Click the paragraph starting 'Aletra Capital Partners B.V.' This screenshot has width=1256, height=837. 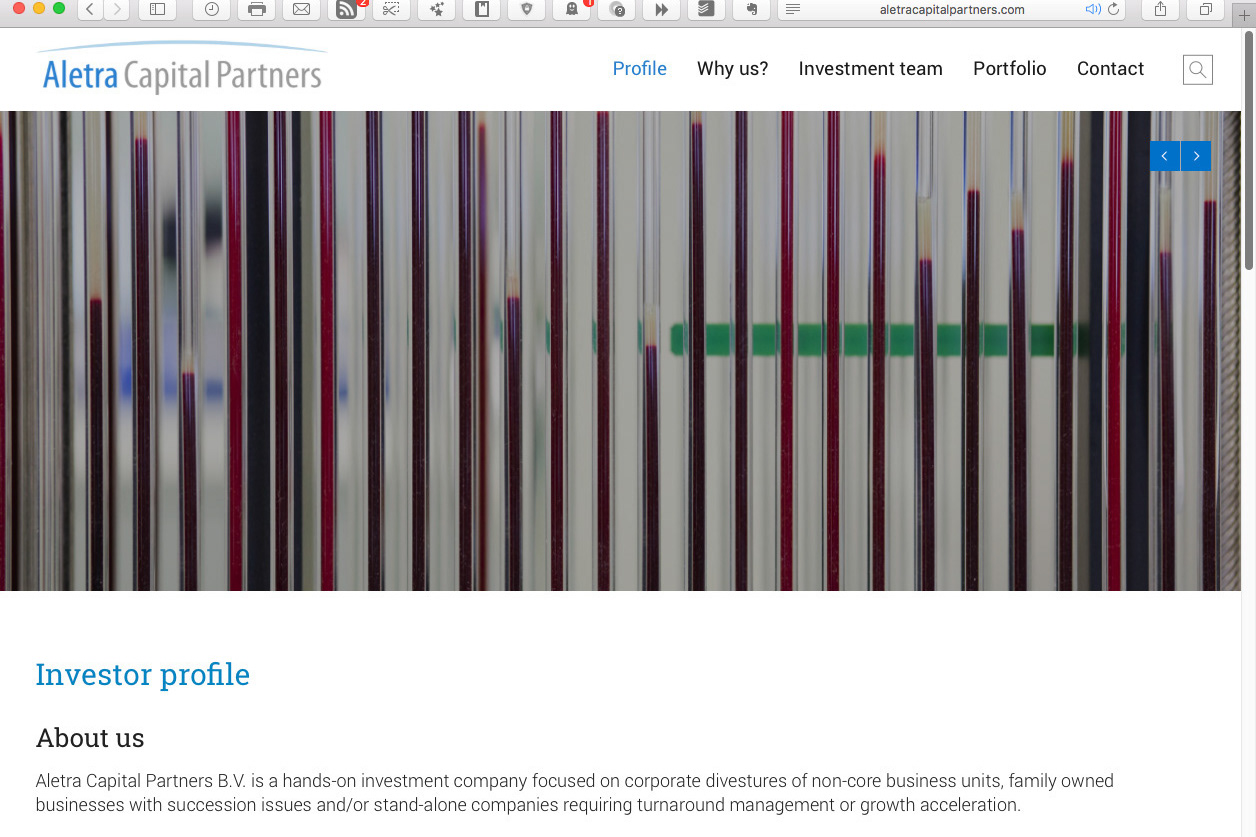point(575,793)
